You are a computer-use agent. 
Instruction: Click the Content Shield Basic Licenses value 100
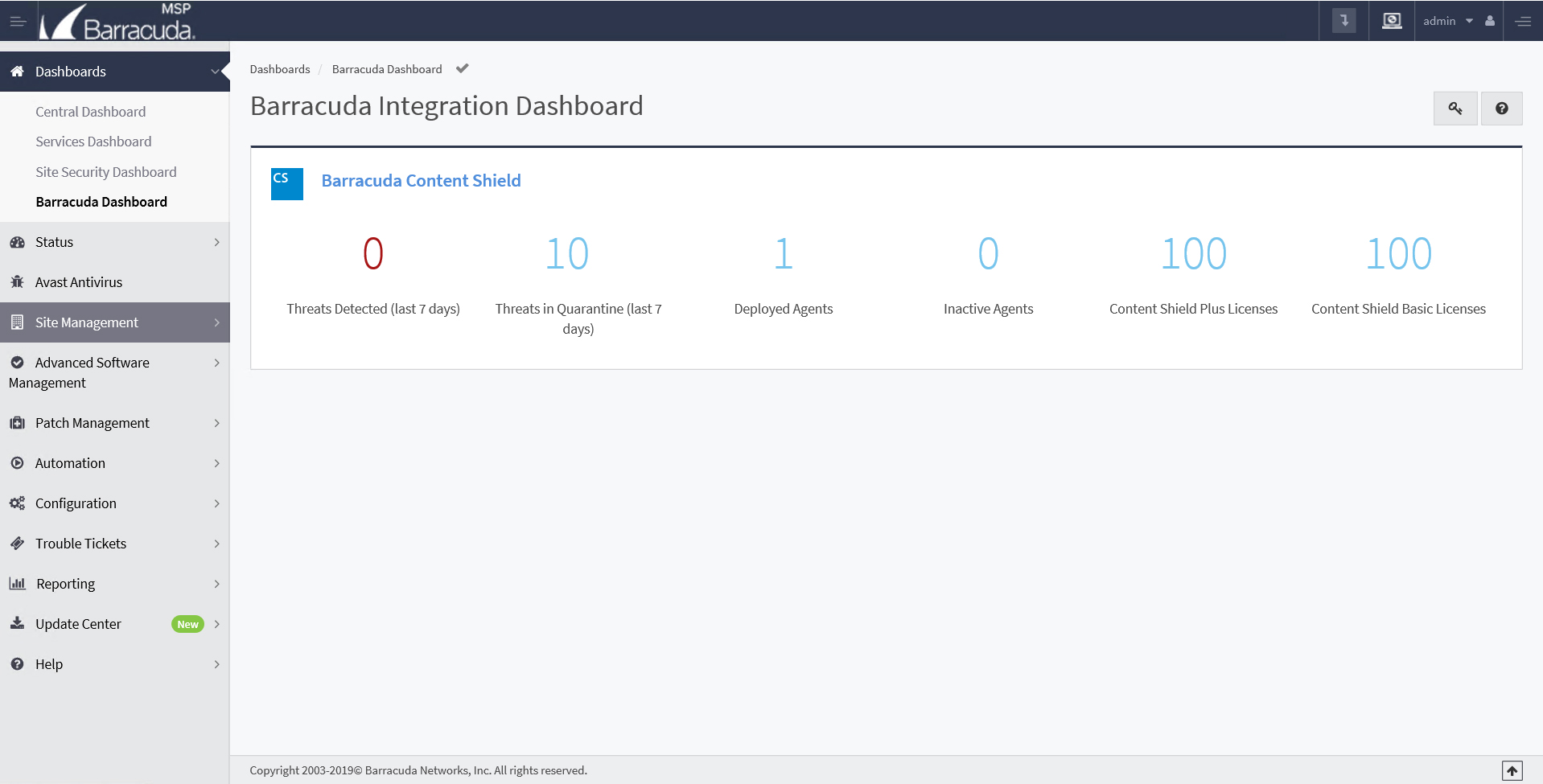tap(1399, 253)
